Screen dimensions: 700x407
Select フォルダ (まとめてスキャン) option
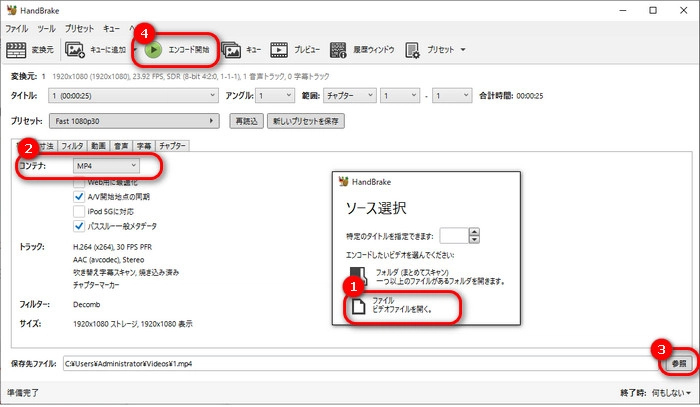point(427,277)
